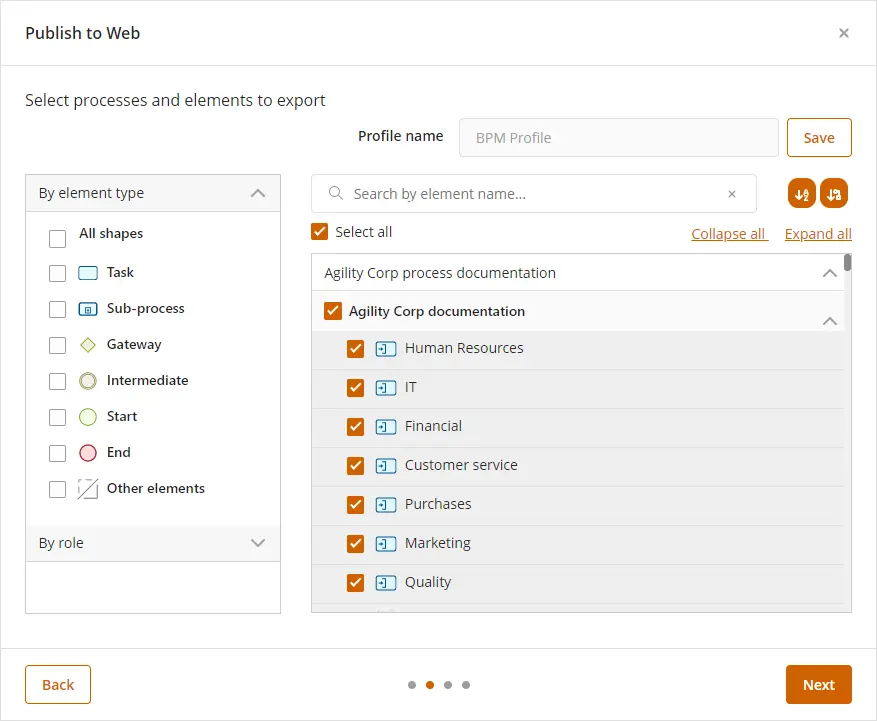Click the sort ascending icon button
This screenshot has width=877, height=721.
point(801,194)
